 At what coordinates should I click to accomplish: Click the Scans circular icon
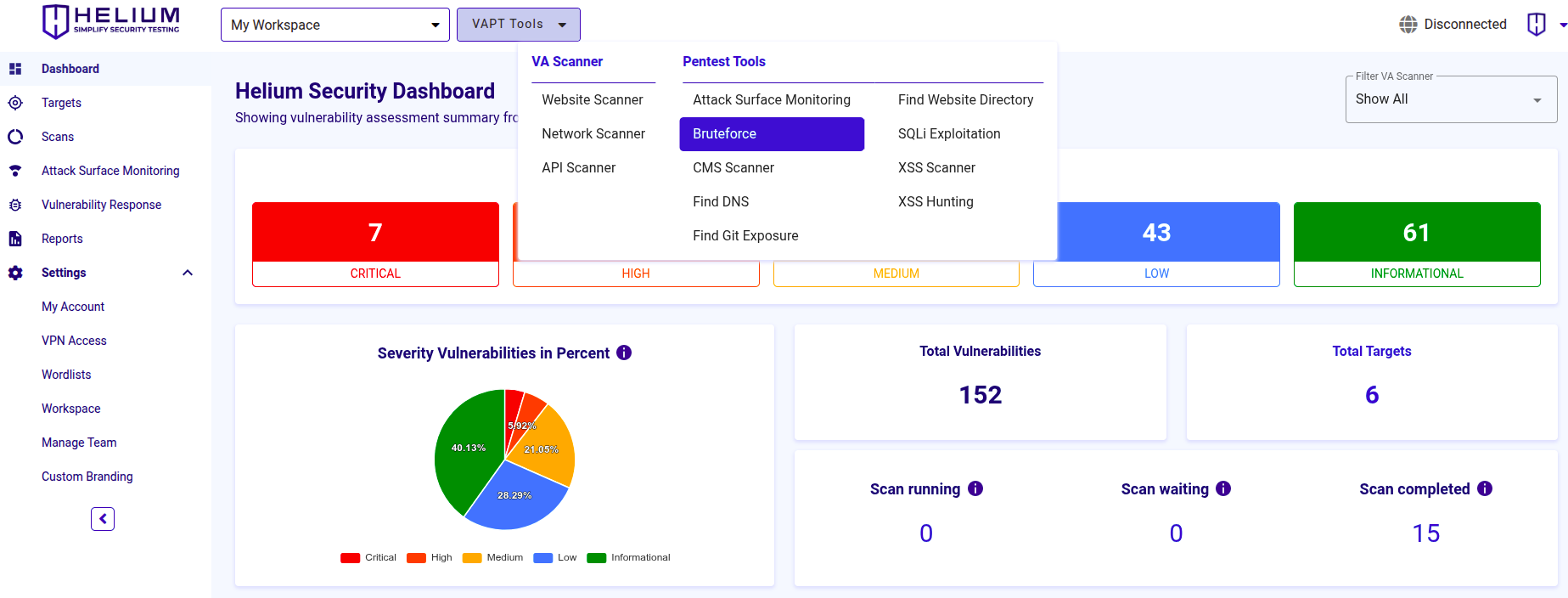click(15, 137)
